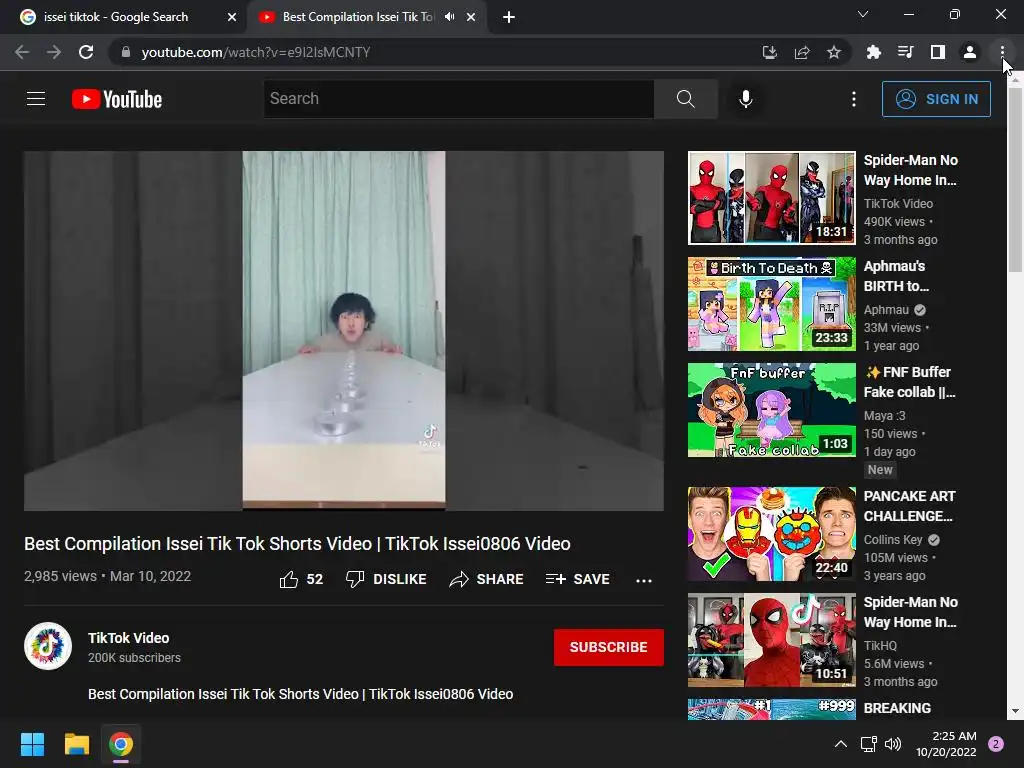The image size is (1024, 768).
Task: Open FNF Buffer Fake collab thumbnail
Action: click(771, 409)
